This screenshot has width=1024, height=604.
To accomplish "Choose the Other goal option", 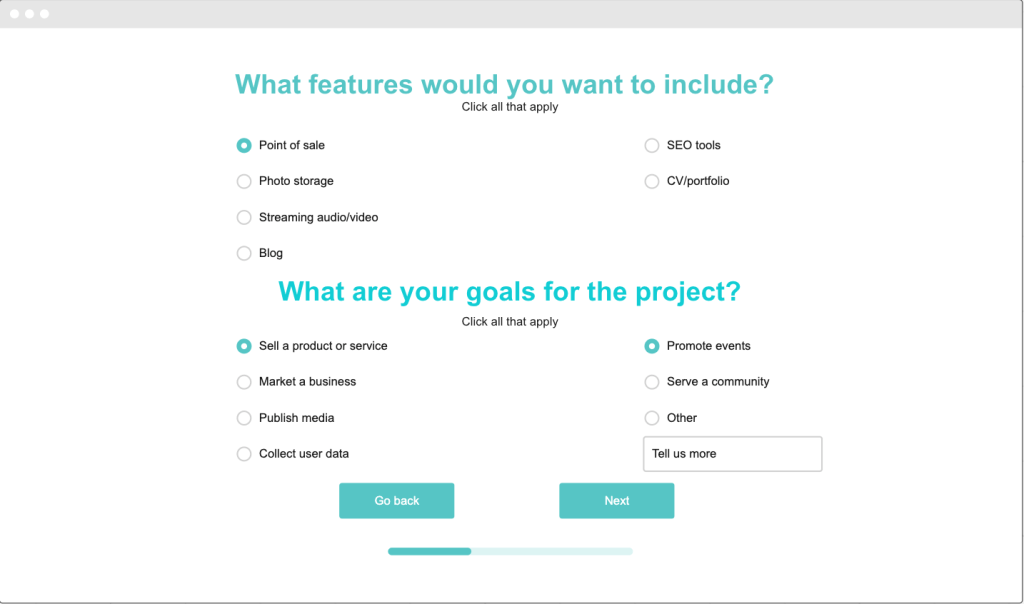I will point(652,418).
